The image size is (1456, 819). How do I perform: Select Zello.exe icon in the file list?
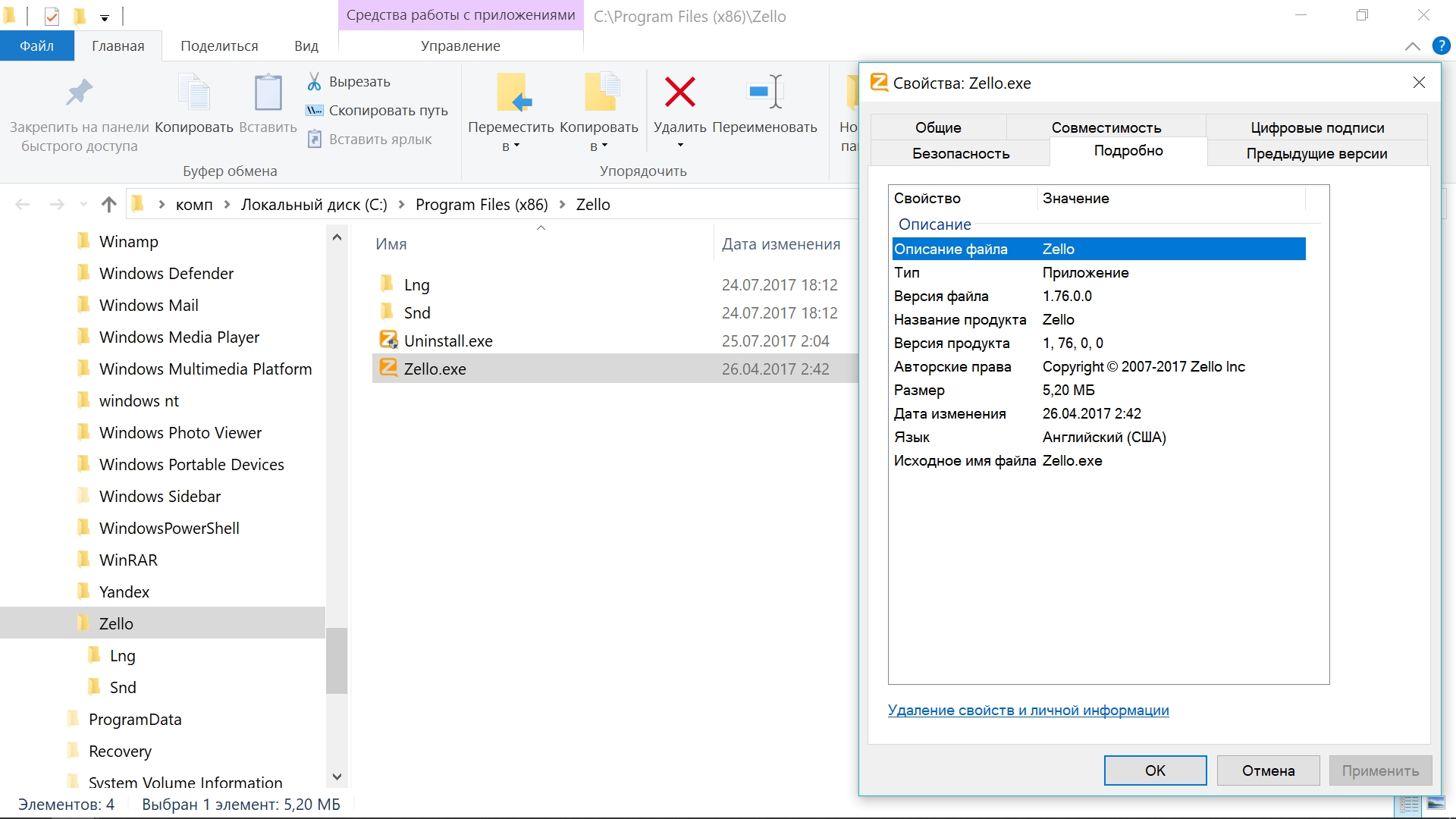(x=388, y=368)
